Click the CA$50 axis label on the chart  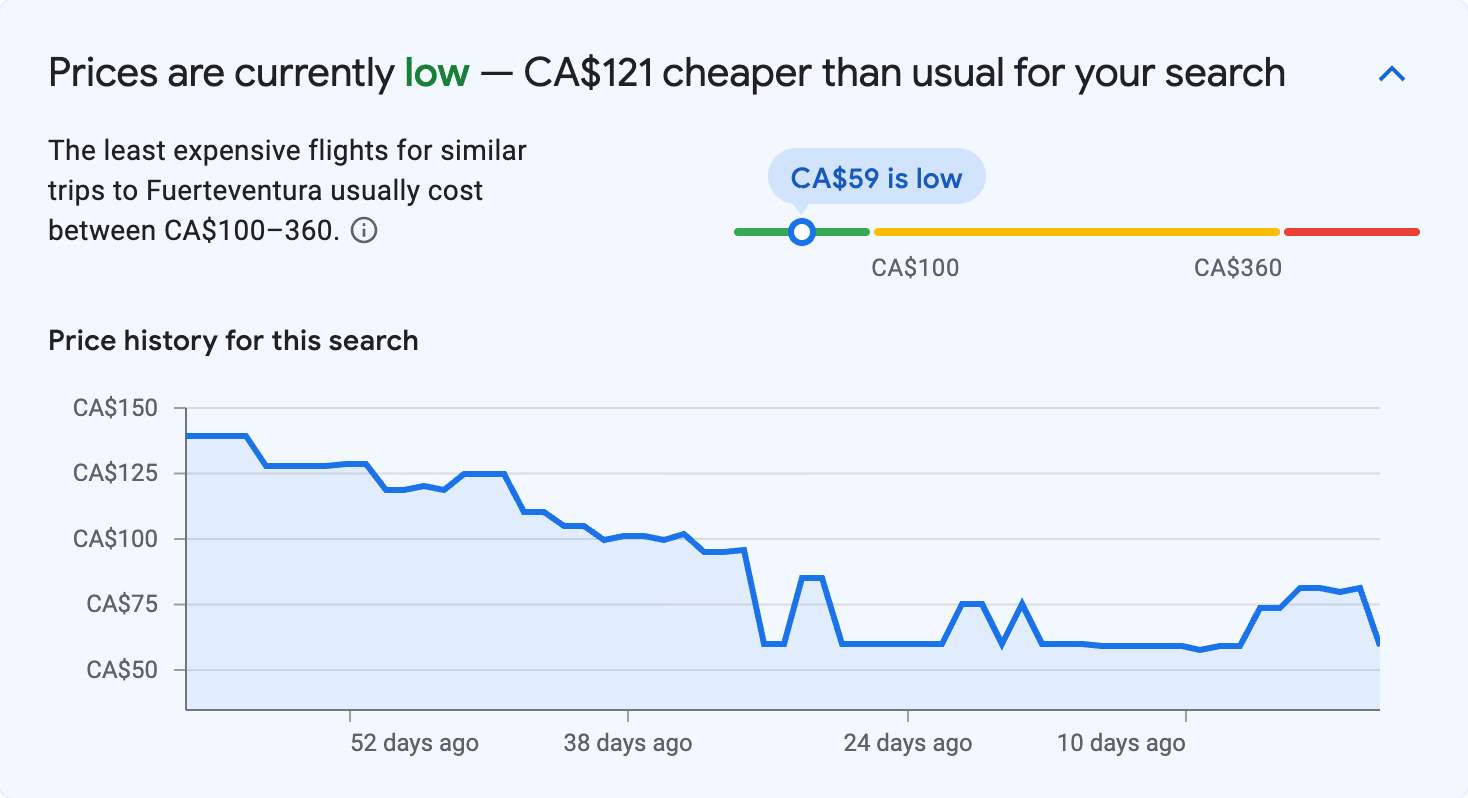122,670
